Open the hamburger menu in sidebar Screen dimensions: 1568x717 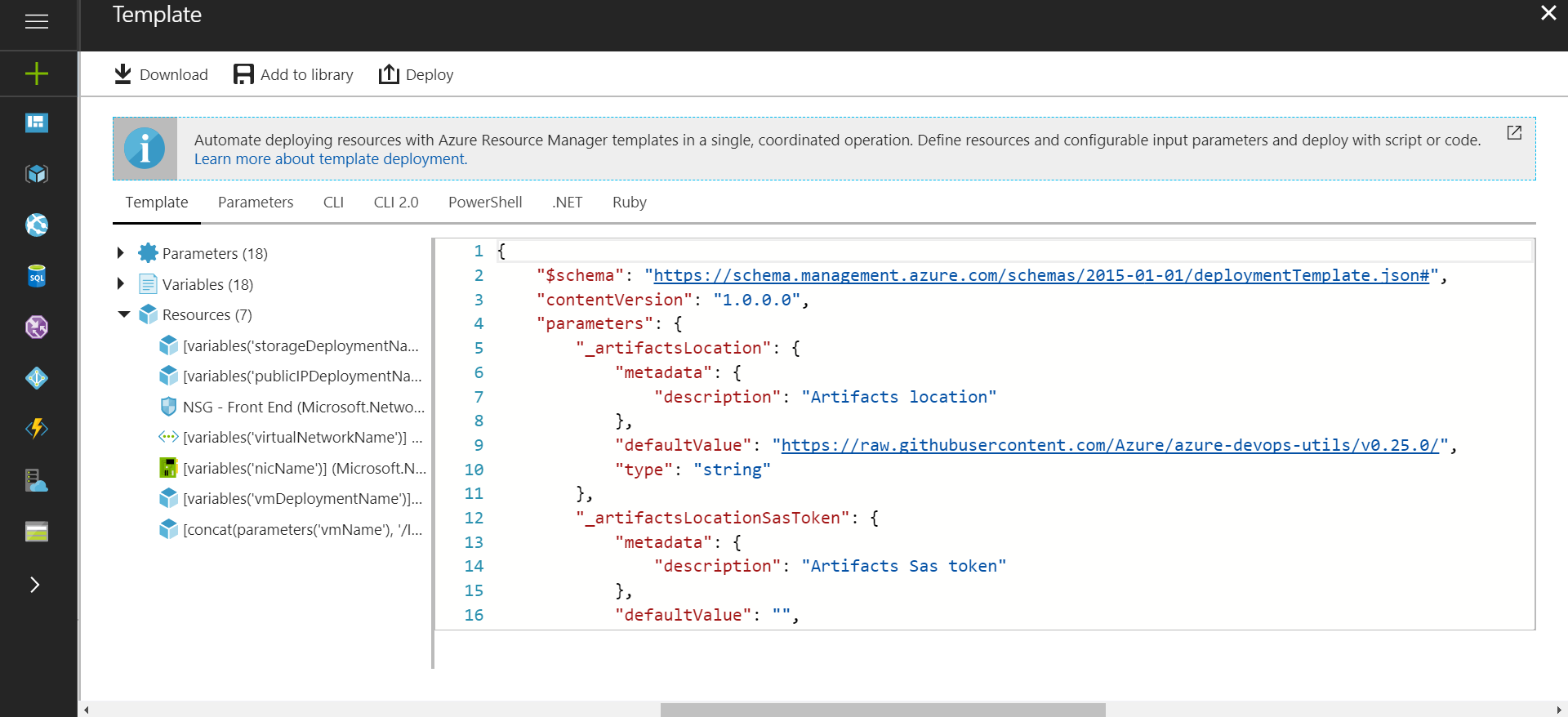coord(37,21)
